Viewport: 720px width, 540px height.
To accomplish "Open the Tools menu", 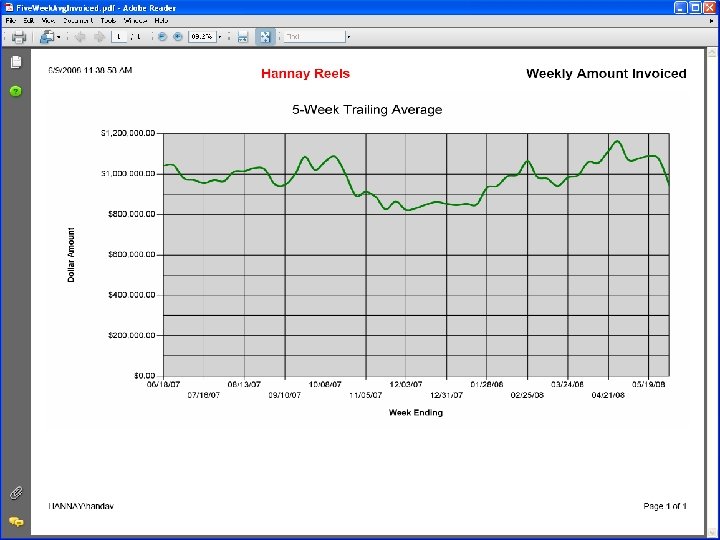I will pos(108,21).
